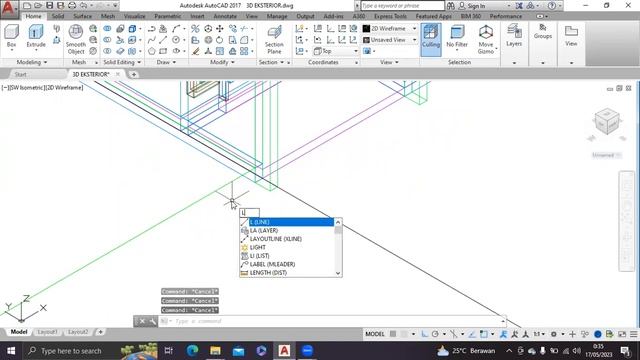
Task: Toggle Clean Screen in status bar
Action: click(x=622, y=334)
